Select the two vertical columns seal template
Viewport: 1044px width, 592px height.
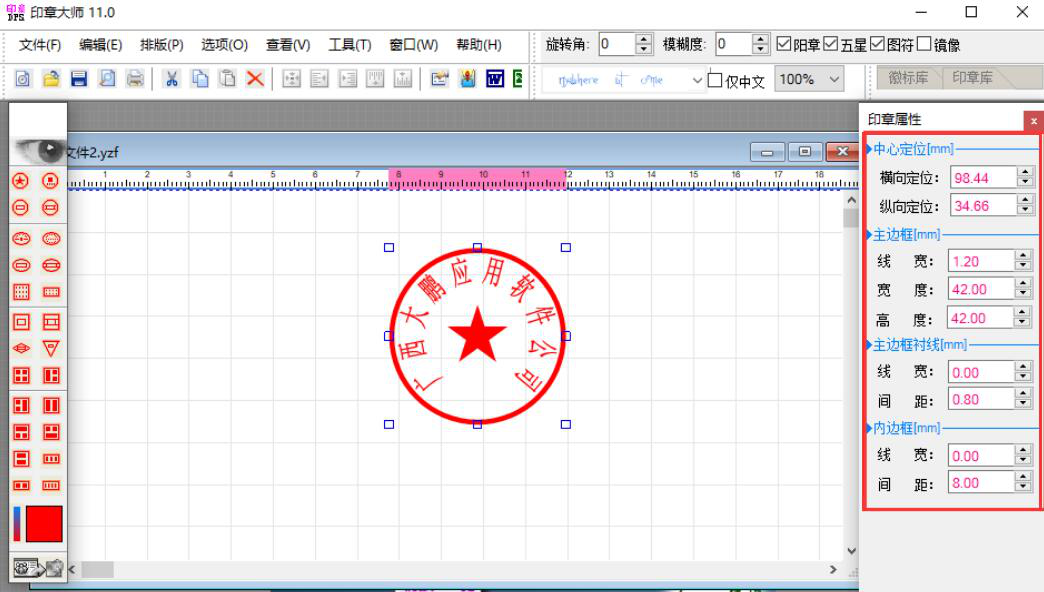(x=51, y=405)
